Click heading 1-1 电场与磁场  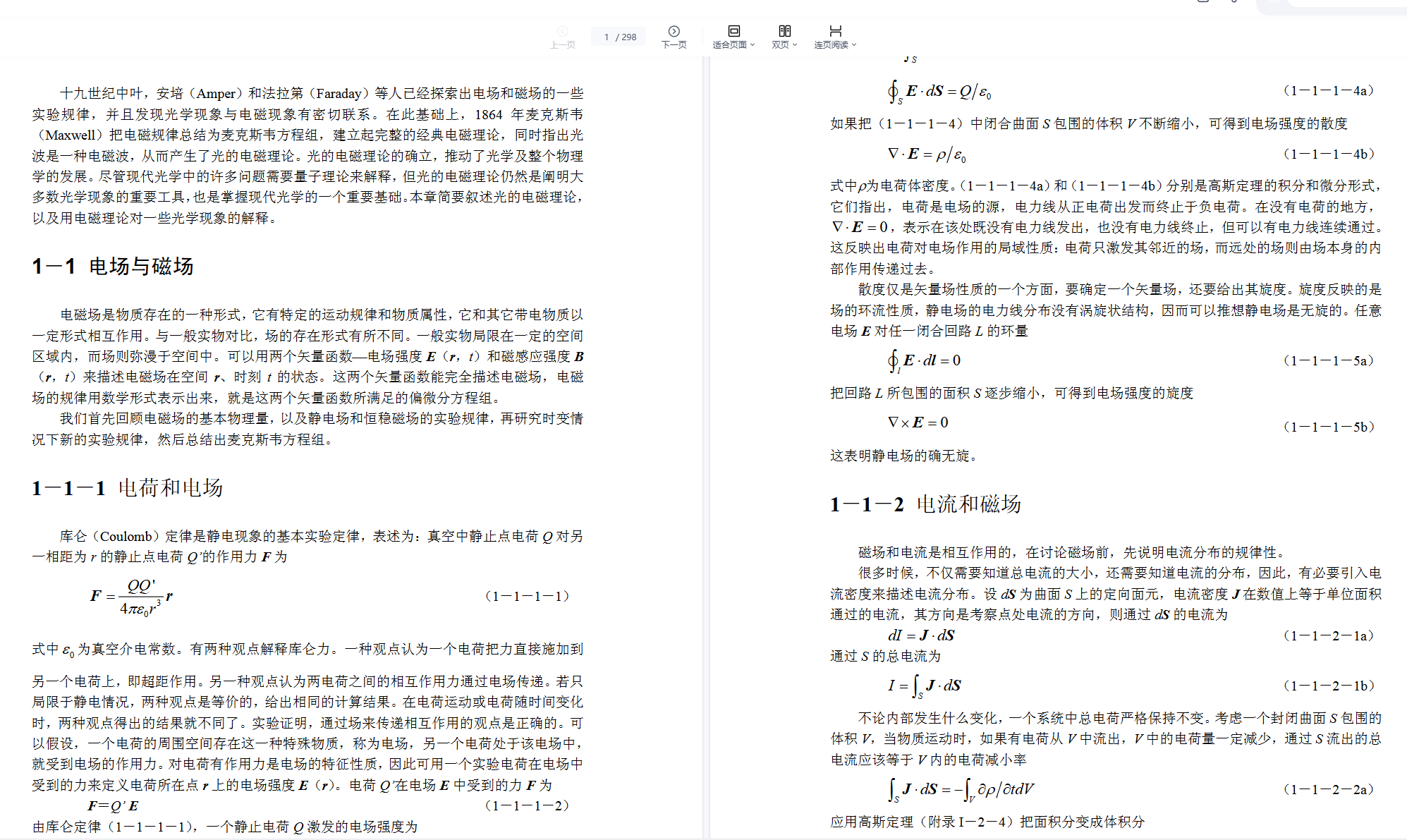(x=113, y=267)
